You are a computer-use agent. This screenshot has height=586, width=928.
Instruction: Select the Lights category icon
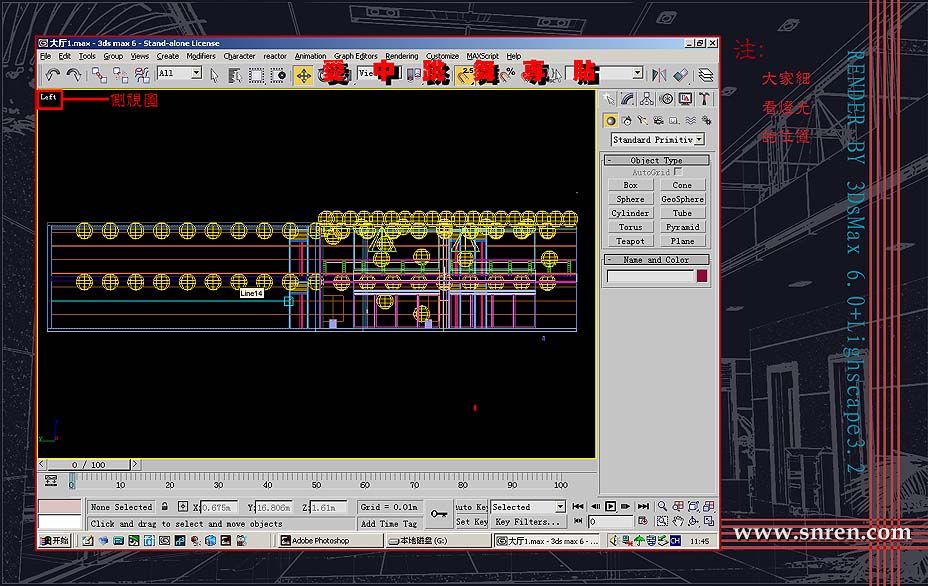642,121
